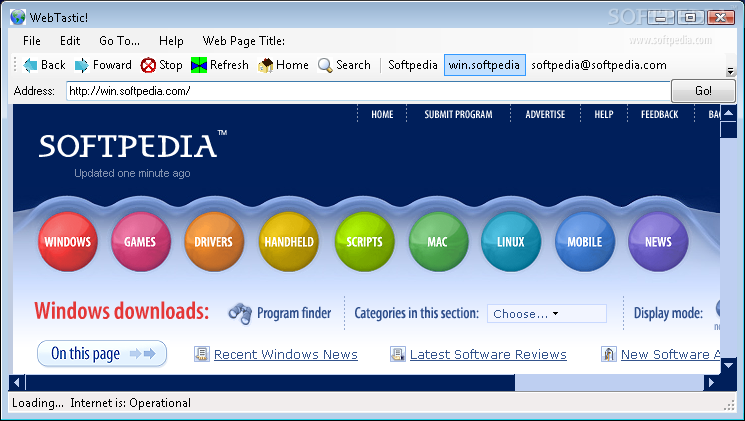Click the 'Display mode:' label
This screenshot has height=421, width=745.
click(x=668, y=313)
